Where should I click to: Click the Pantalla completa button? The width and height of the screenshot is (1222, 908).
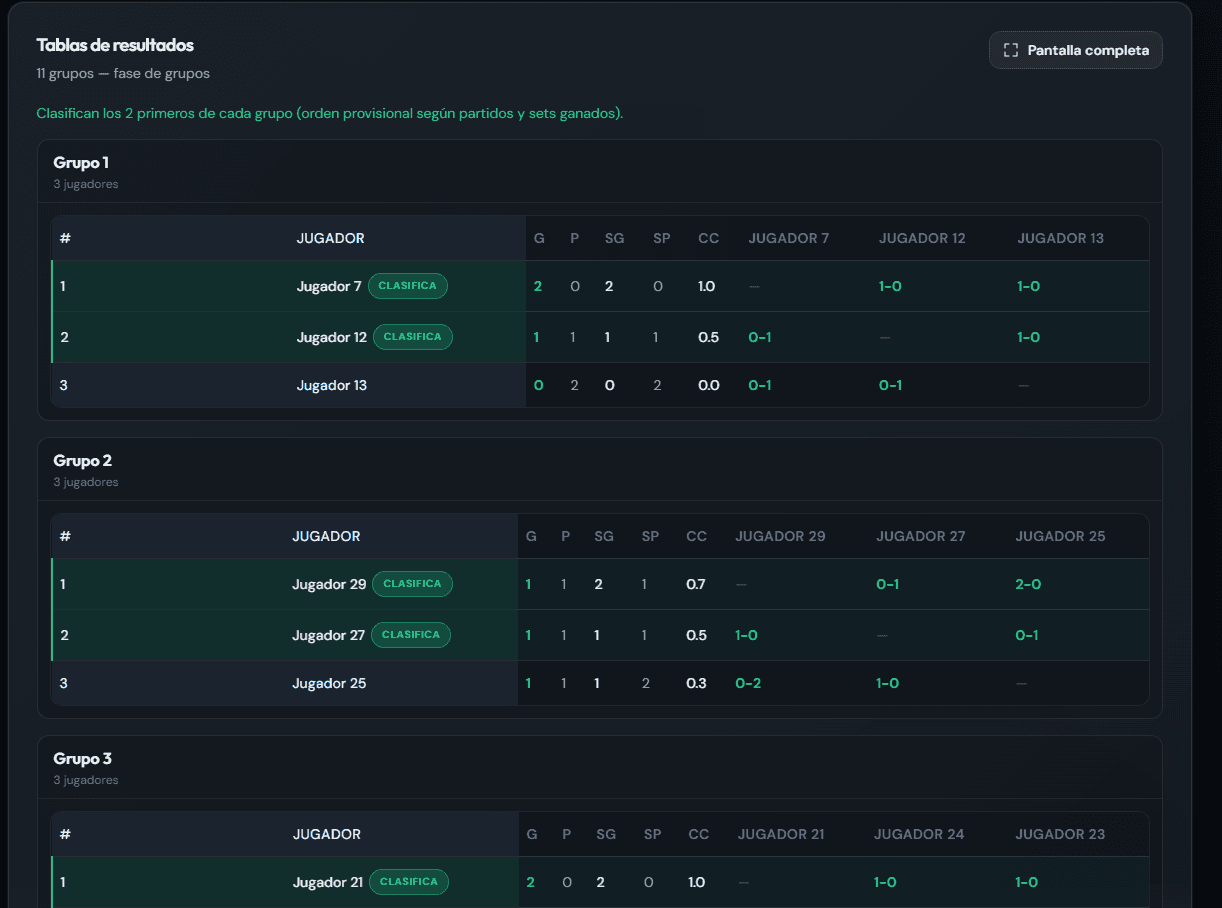(1075, 50)
